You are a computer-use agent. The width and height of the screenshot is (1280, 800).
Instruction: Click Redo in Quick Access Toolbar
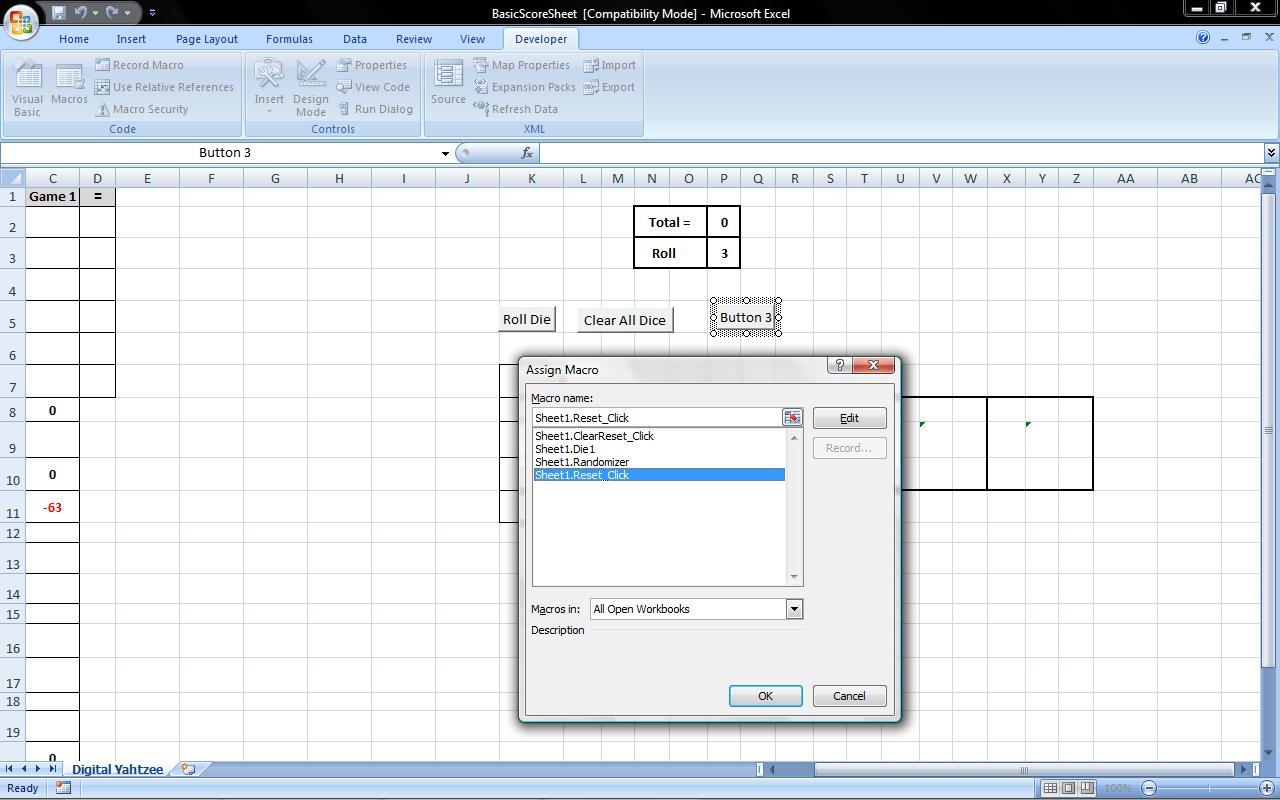(112, 13)
